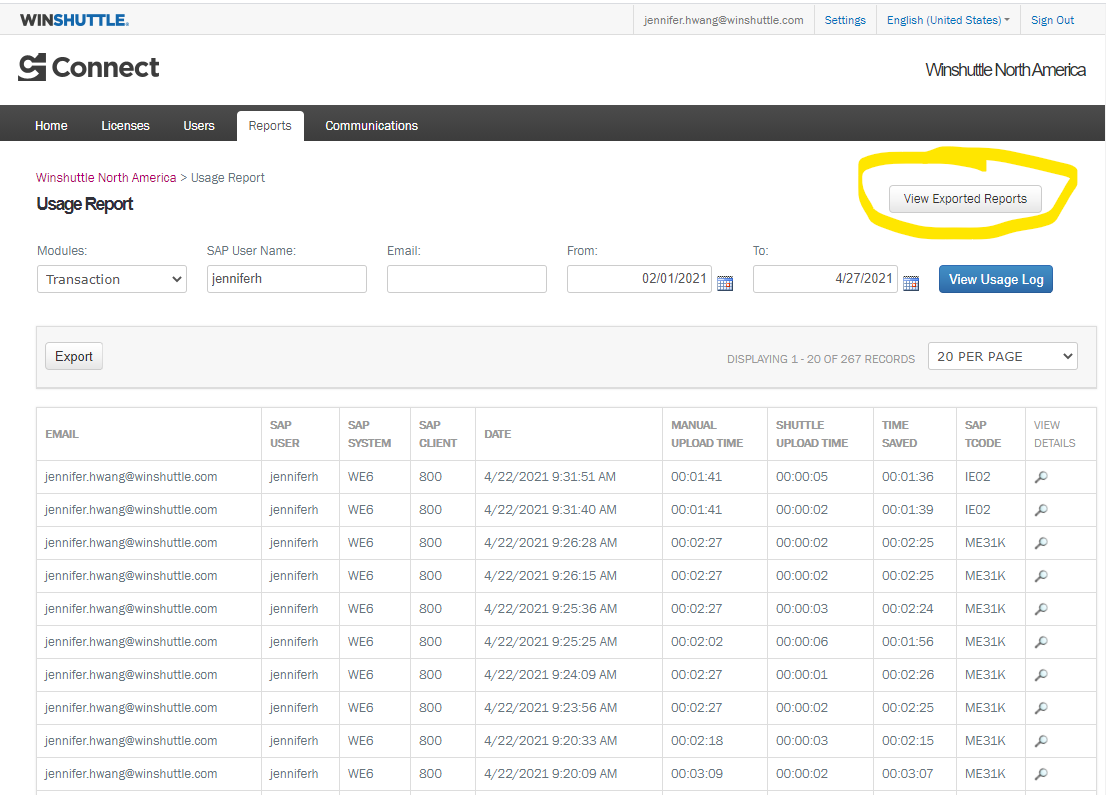1106x795 pixels.
Task: View details of 9:31:40 AM record
Action: [x=1041, y=510]
